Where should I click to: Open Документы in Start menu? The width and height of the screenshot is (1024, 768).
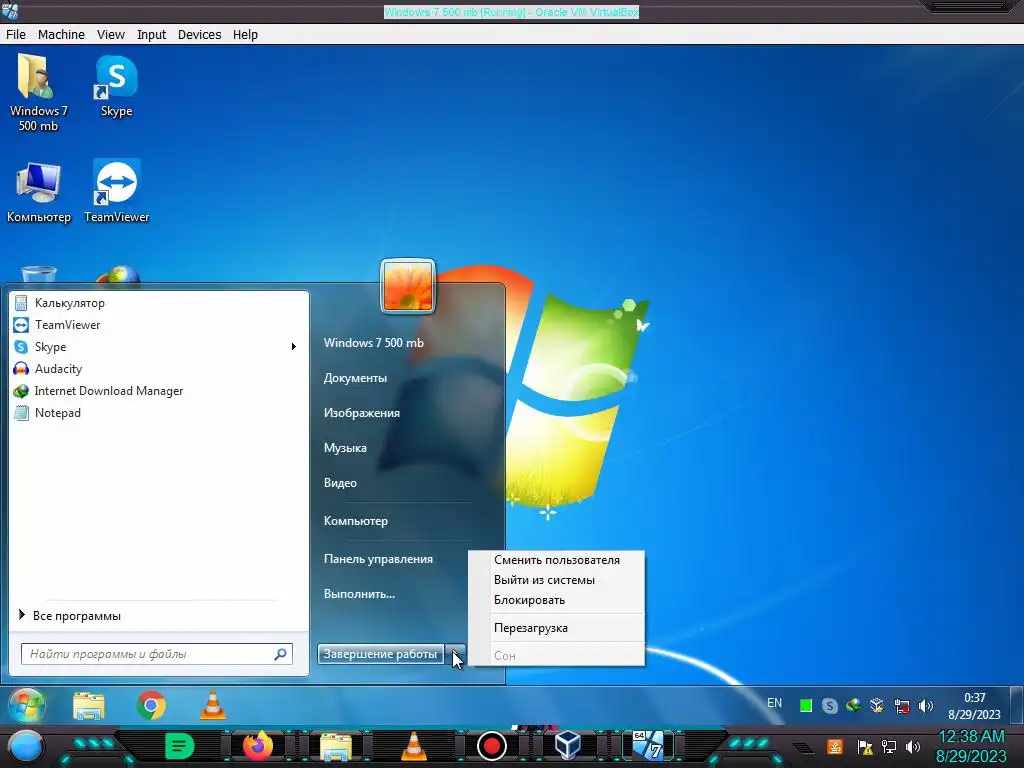(355, 378)
